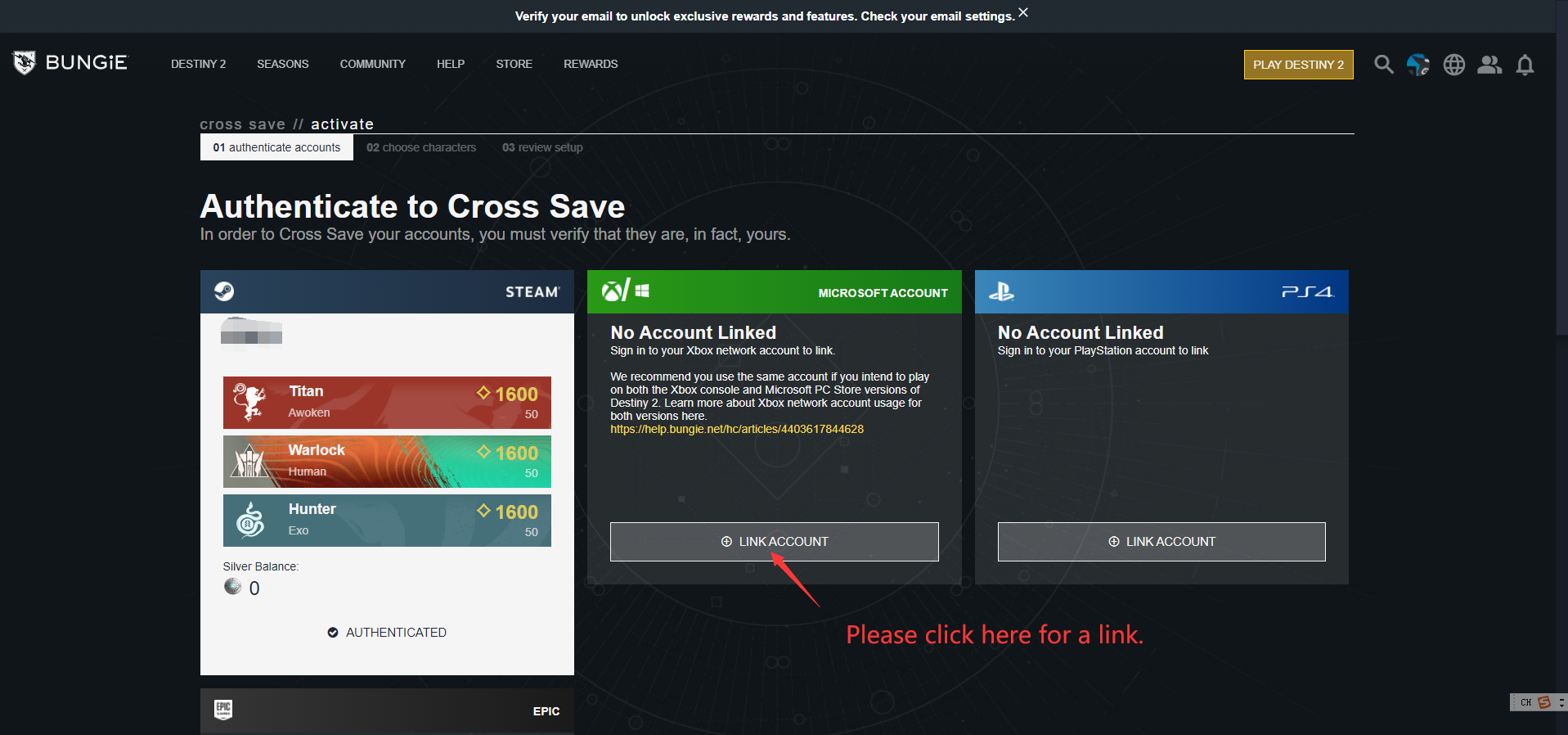Select the 03 review setup step
This screenshot has height=735, width=1568.
click(x=542, y=147)
